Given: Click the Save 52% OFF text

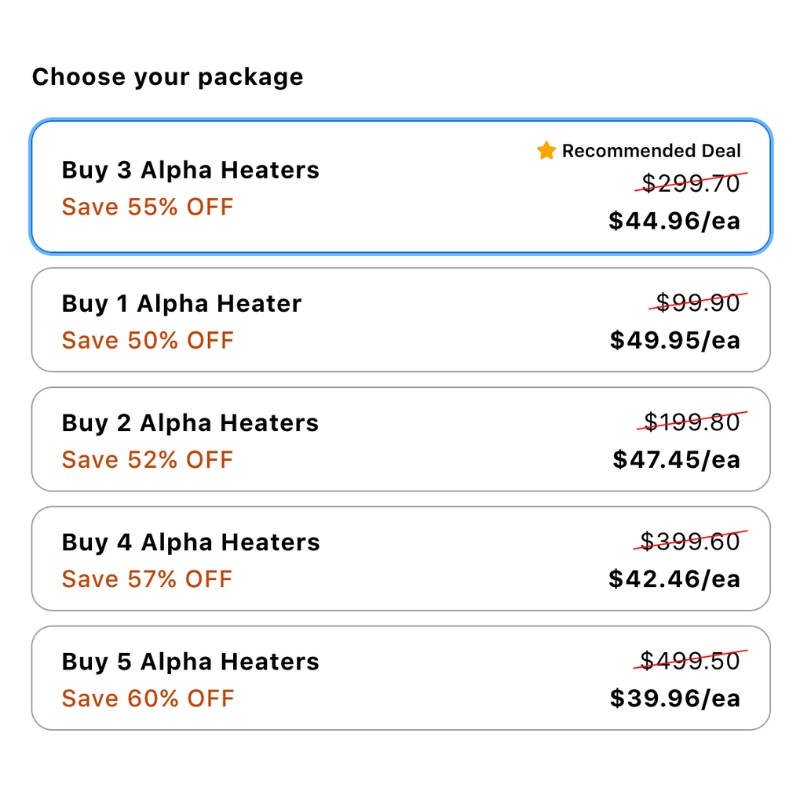Looking at the screenshot, I should [147, 460].
